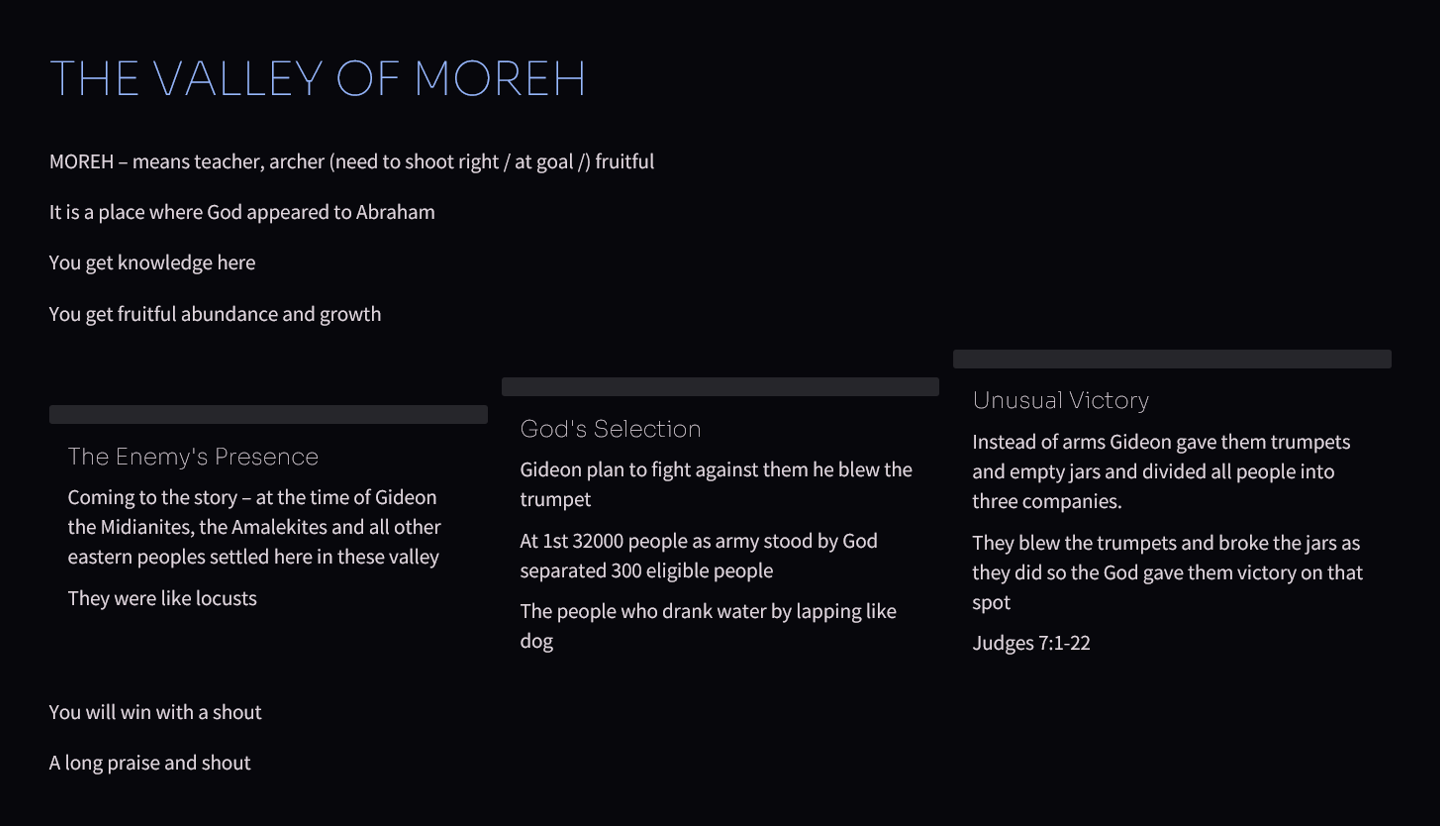Click the line They were like locusts
The height and width of the screenshot is (826, 1440).
(x=162, y=598)
